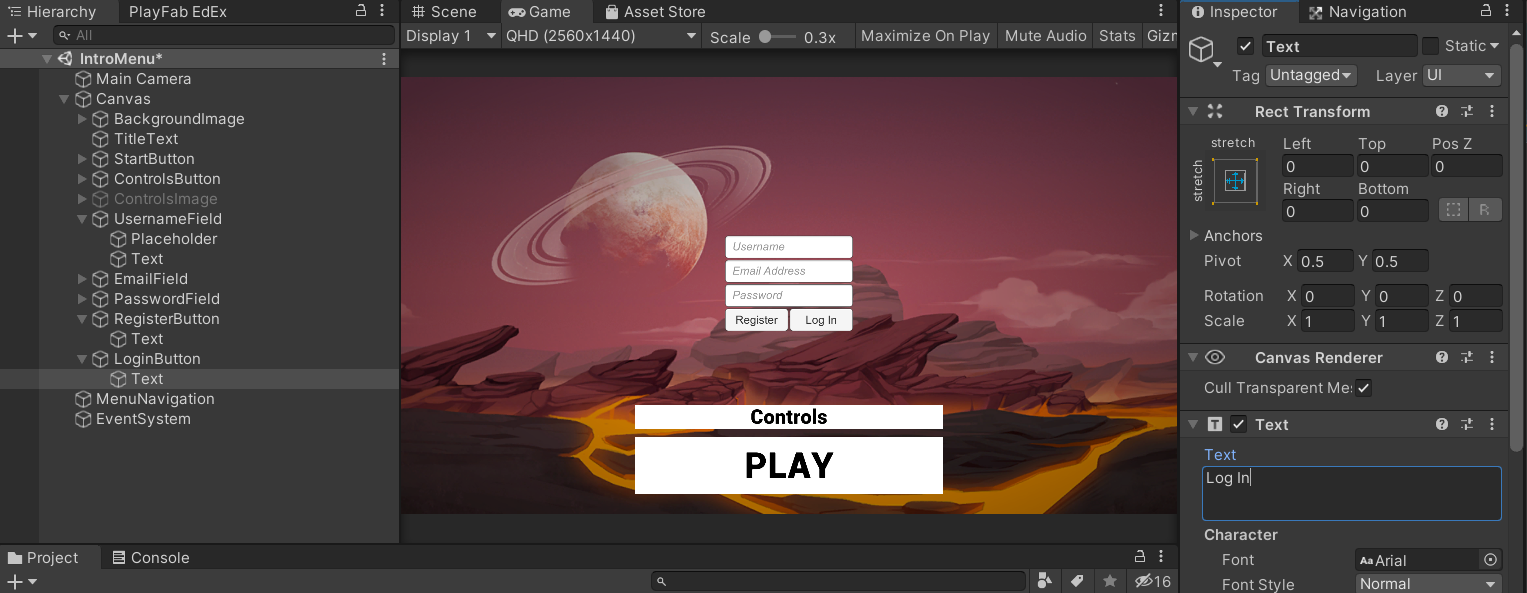Open Text component context menu
The height and width of the screenshot is (593, 1527).
[1492, 425]
